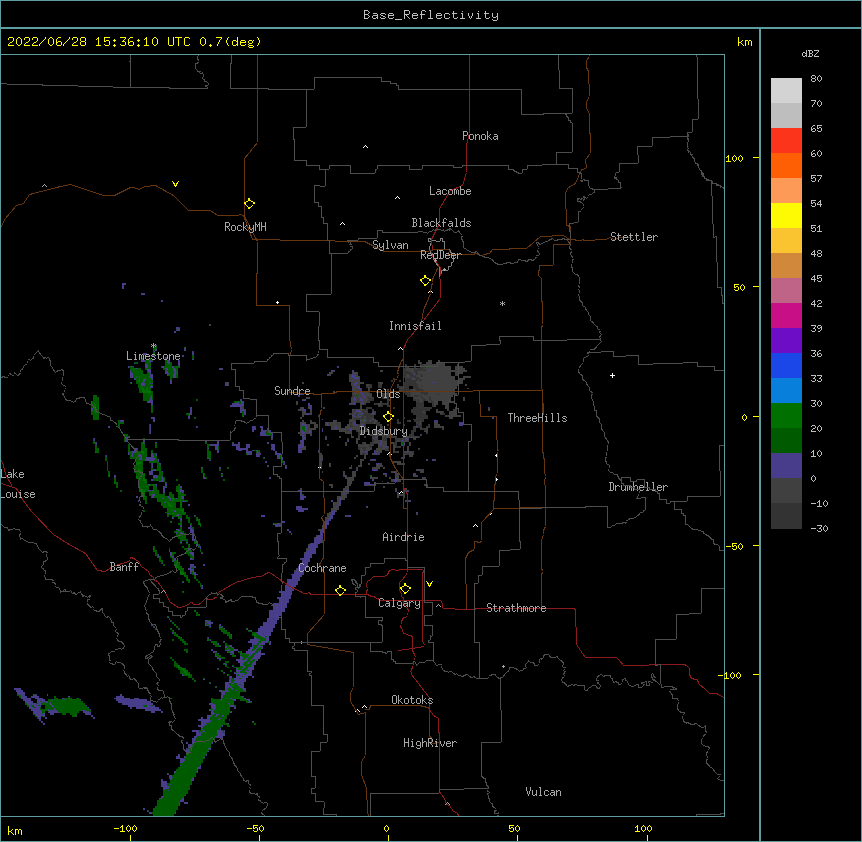This screenshot has height=842, width=862.
Task: Select the red 60-65 dBZ legend swatch
Action: click(786, 140)
